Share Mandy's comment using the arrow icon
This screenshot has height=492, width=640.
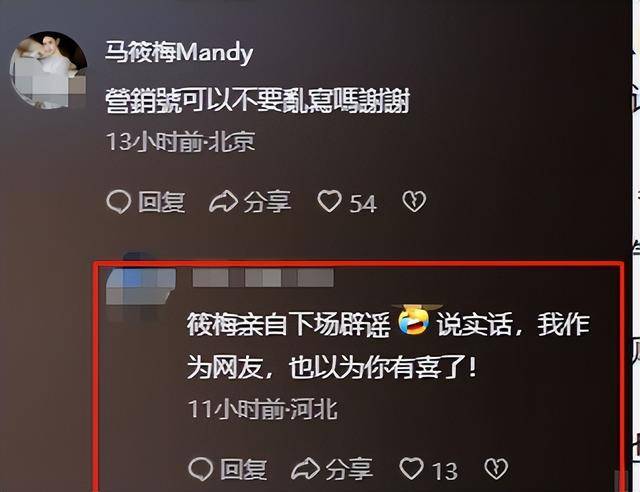[x=223, y=202]
